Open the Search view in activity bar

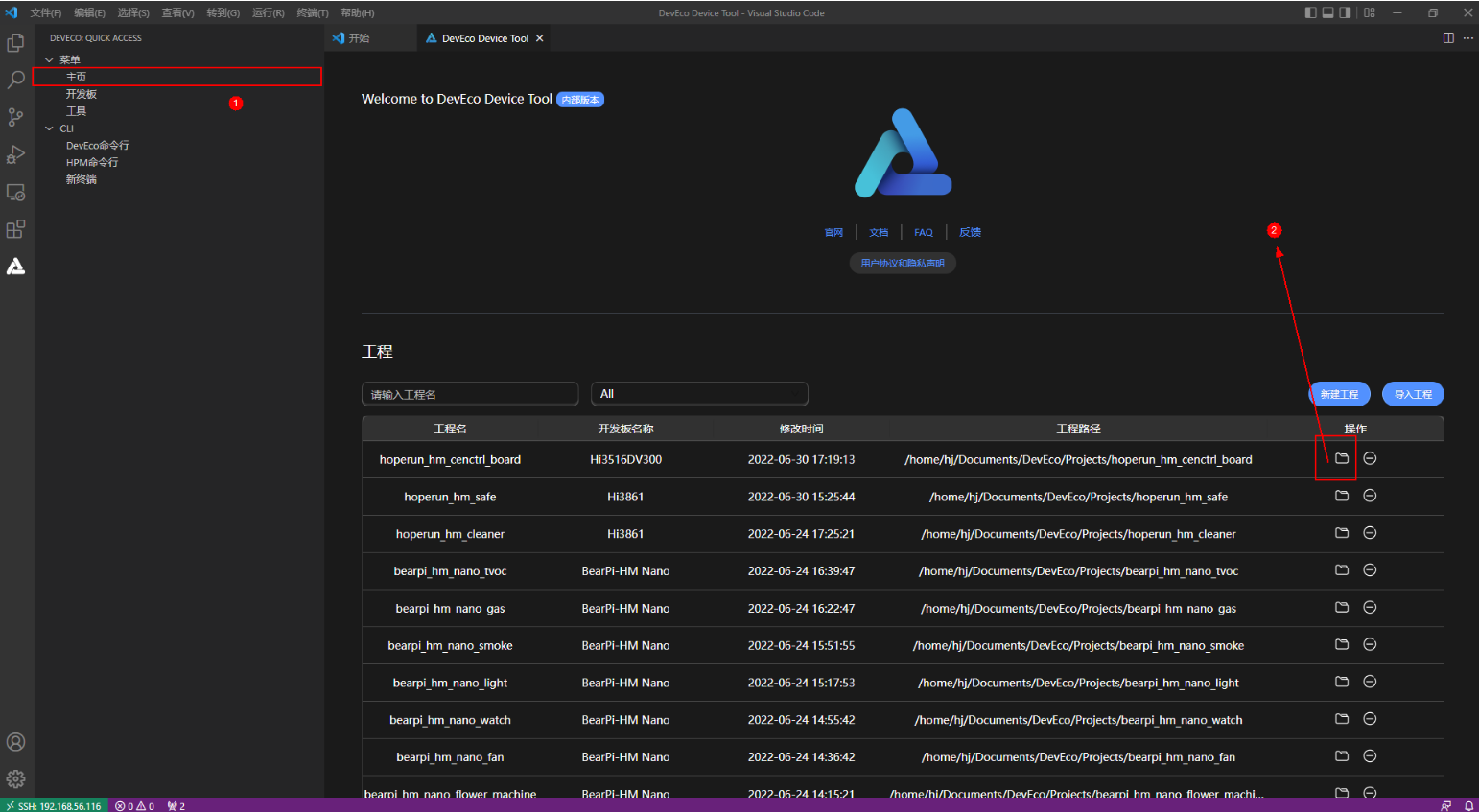15,80
